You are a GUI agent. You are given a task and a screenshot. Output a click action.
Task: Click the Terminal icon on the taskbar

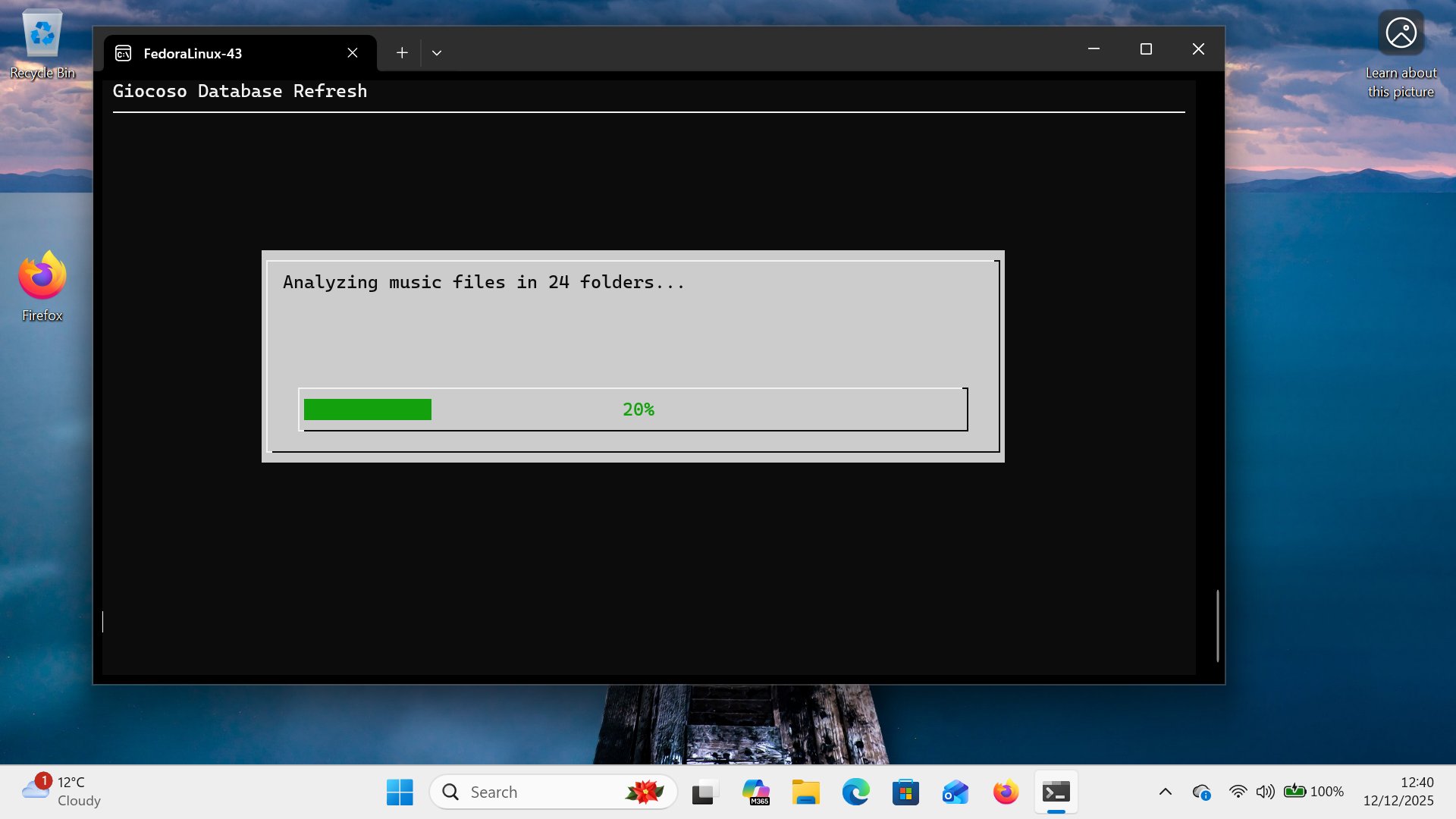(1056, 792)
